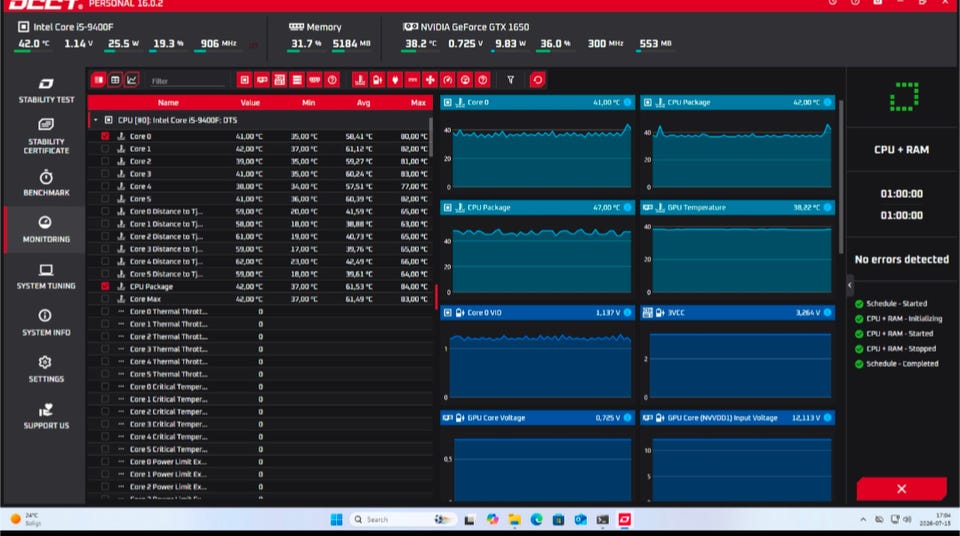Check the Core 3 sensor checkbox

[x=105, y=173]
